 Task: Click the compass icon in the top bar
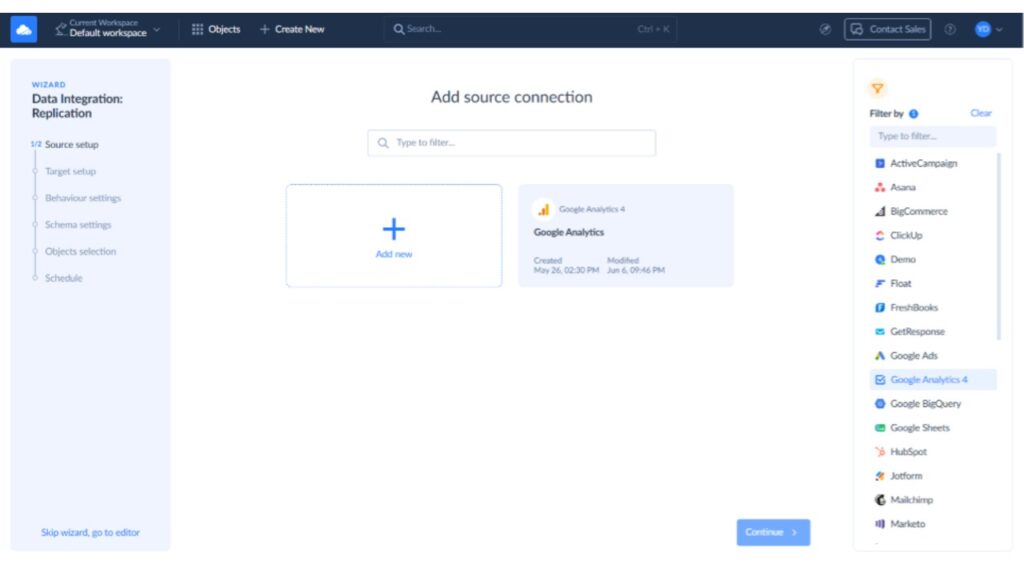[x=825, y=29]
